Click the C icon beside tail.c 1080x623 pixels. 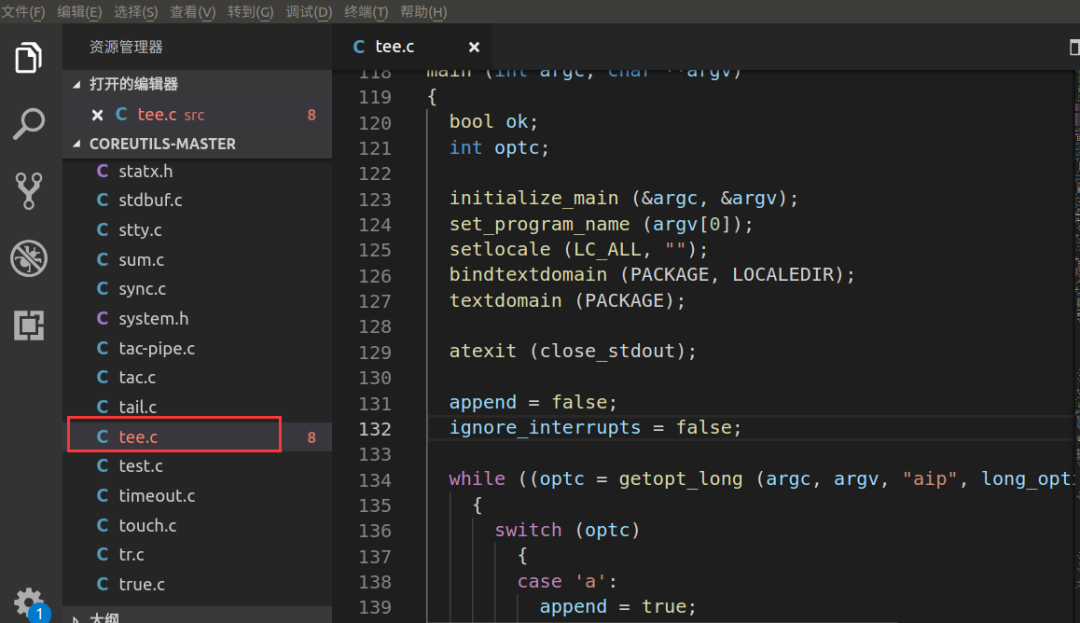(102, 407)
